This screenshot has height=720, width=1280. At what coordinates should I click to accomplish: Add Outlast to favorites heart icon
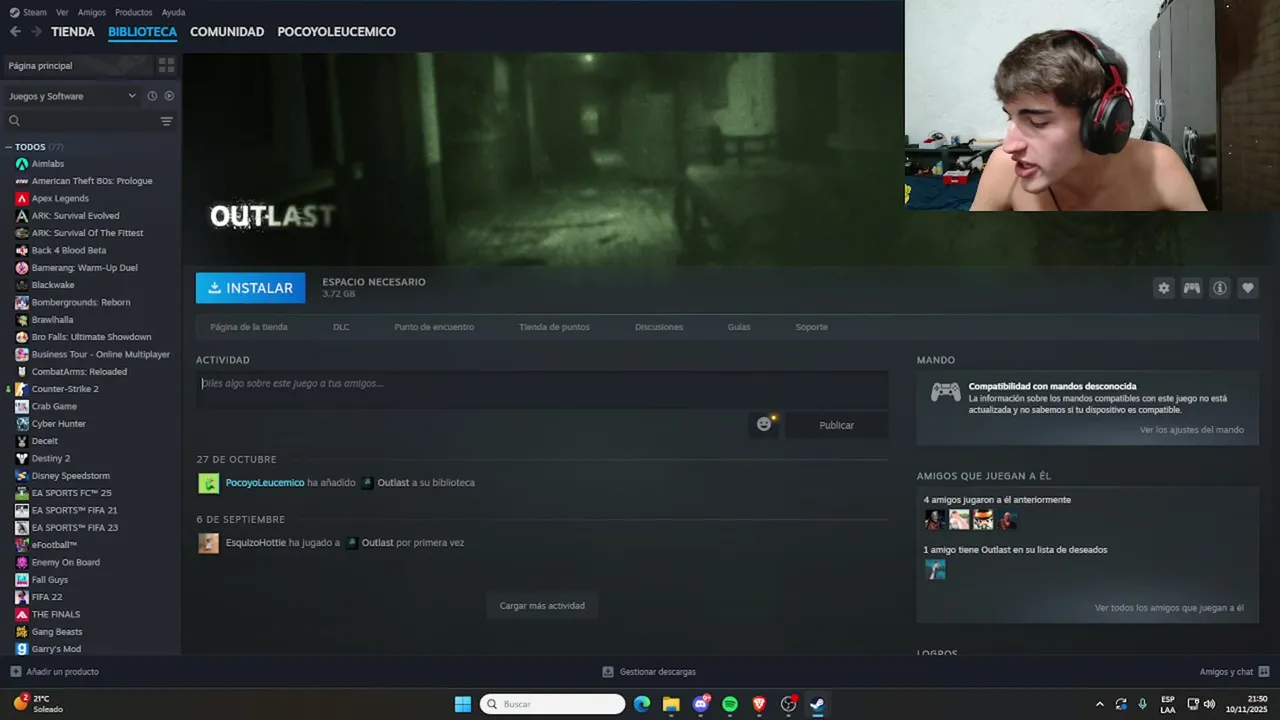tap(1248, 288)
